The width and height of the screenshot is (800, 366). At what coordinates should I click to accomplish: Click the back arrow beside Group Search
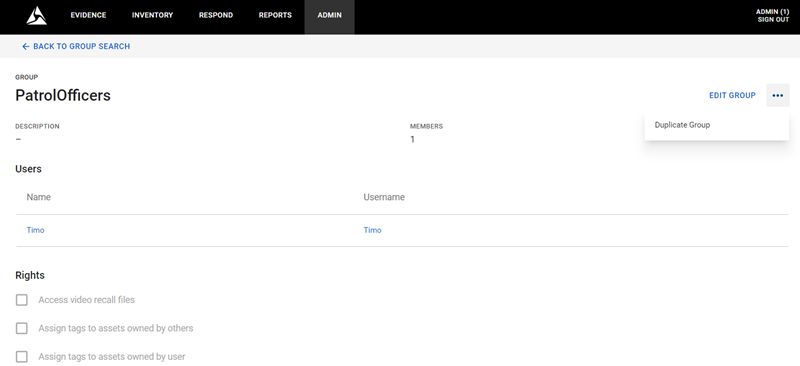click(x=26, y=46)
